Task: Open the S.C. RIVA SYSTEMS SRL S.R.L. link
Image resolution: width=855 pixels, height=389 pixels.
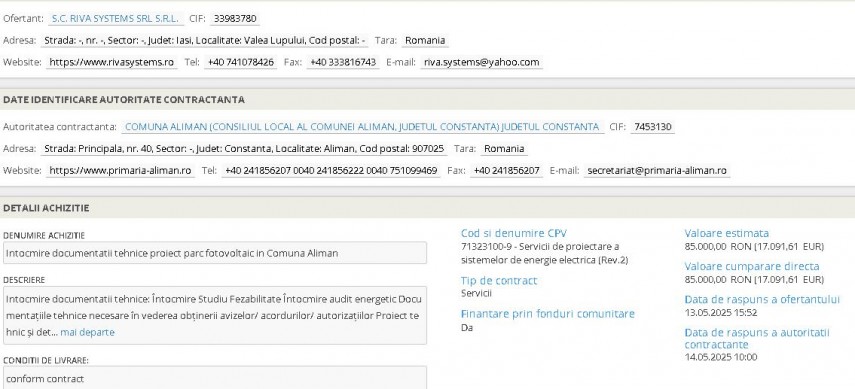Action: pos(115,19)
